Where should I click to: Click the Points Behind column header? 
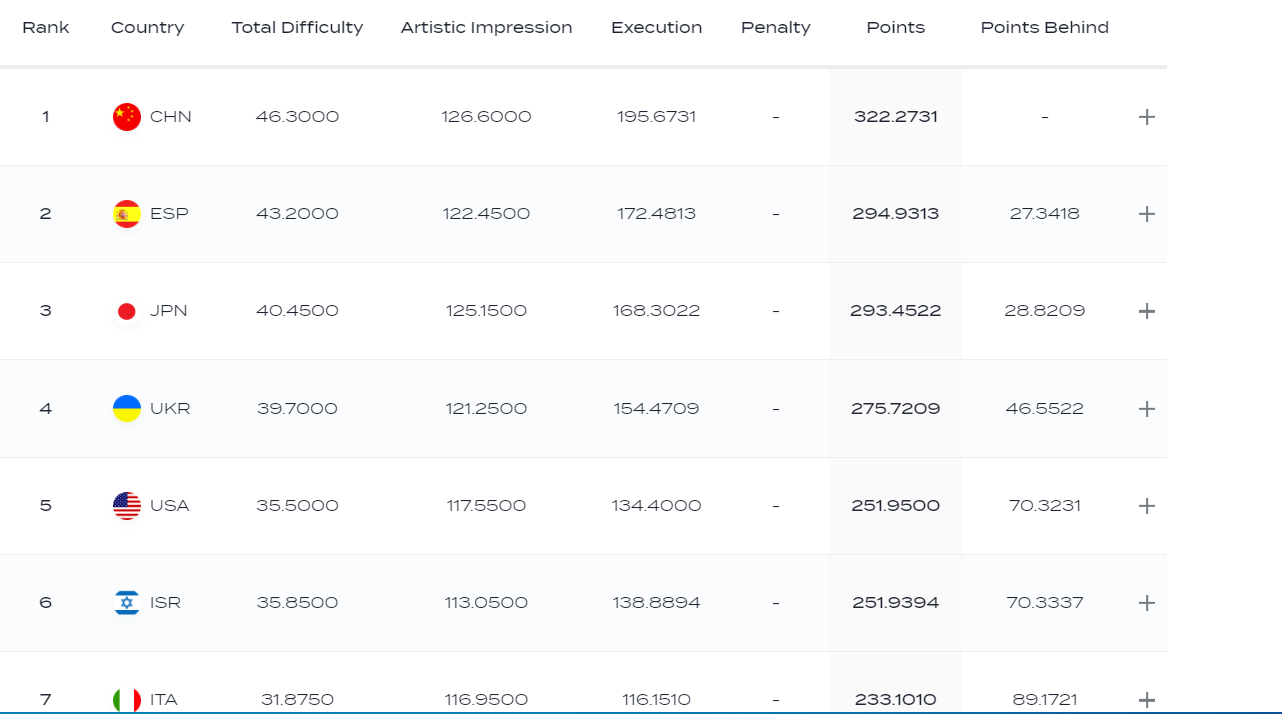click(x=1044, y=28)
